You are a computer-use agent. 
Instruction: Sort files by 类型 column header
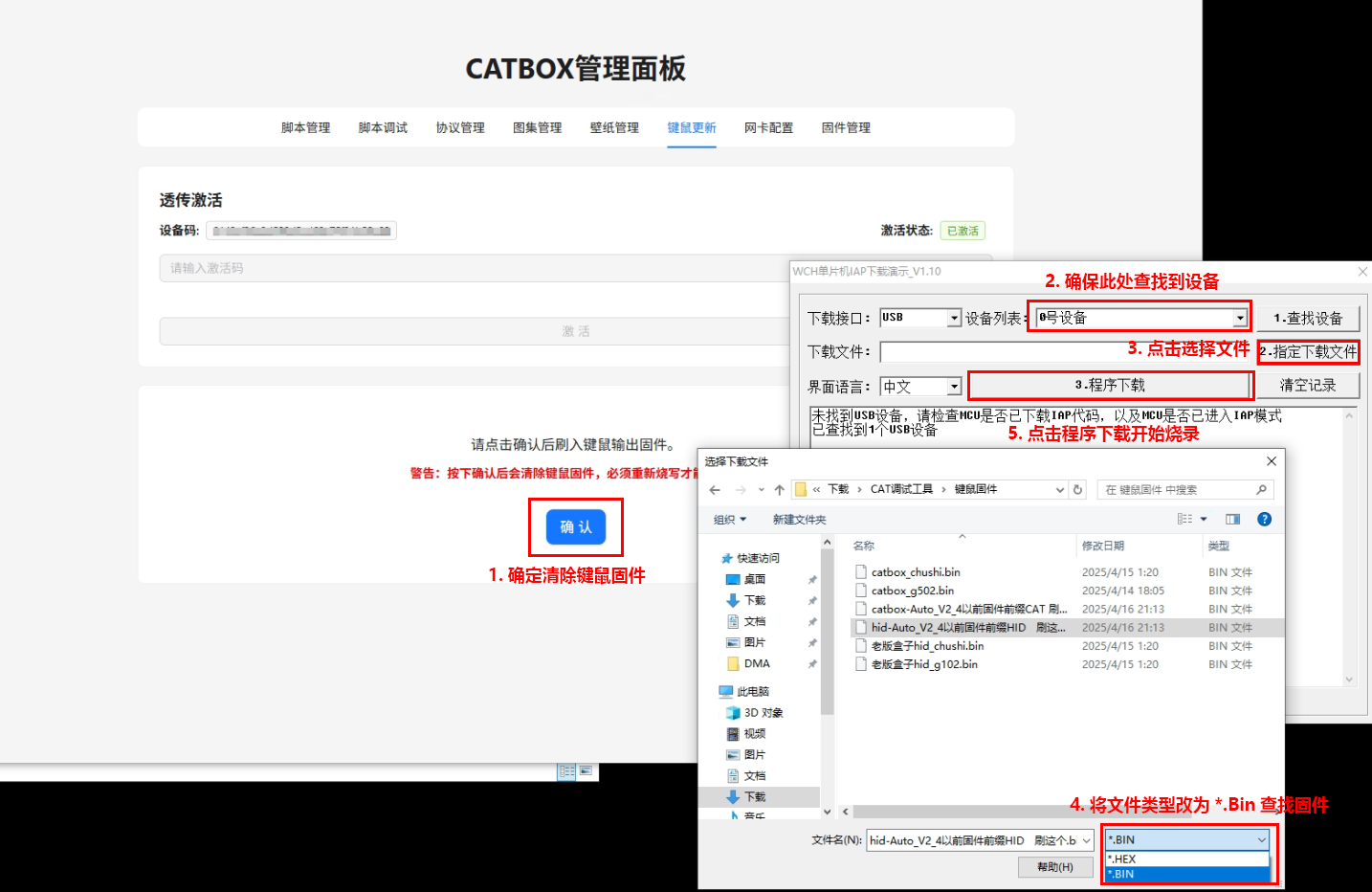click(x=1218, y=546)
